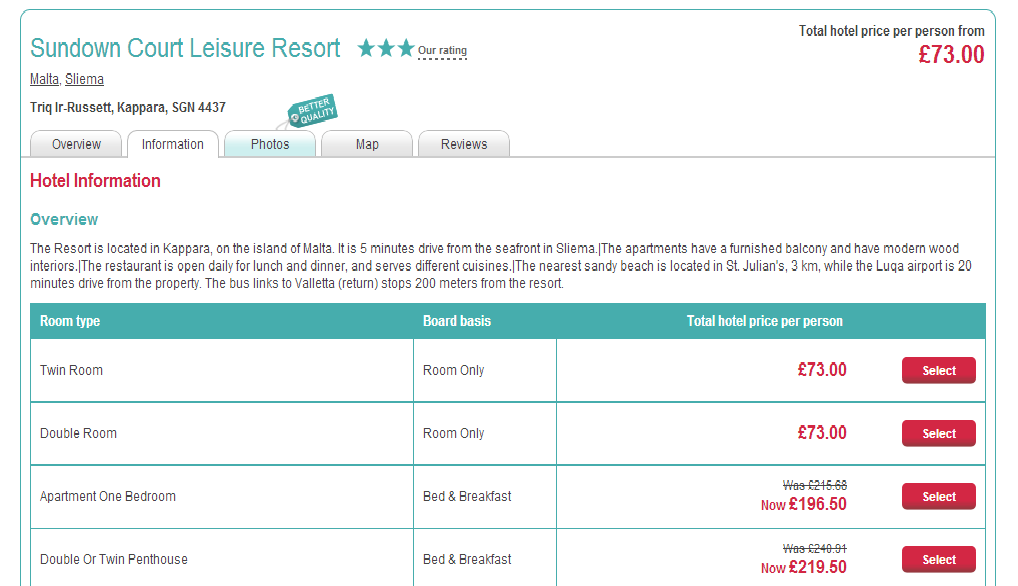Click the Now £219.50 price
Image resolution: width=1018 pixels, height=586 pixels.
pyautogui.click(x=804, y=567)
